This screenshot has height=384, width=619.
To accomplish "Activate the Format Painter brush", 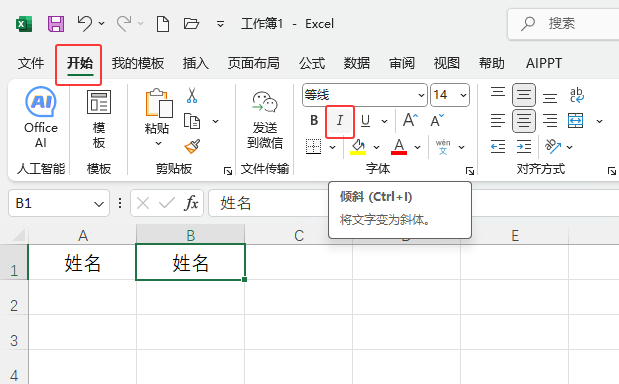I will (x=192, y=146).
